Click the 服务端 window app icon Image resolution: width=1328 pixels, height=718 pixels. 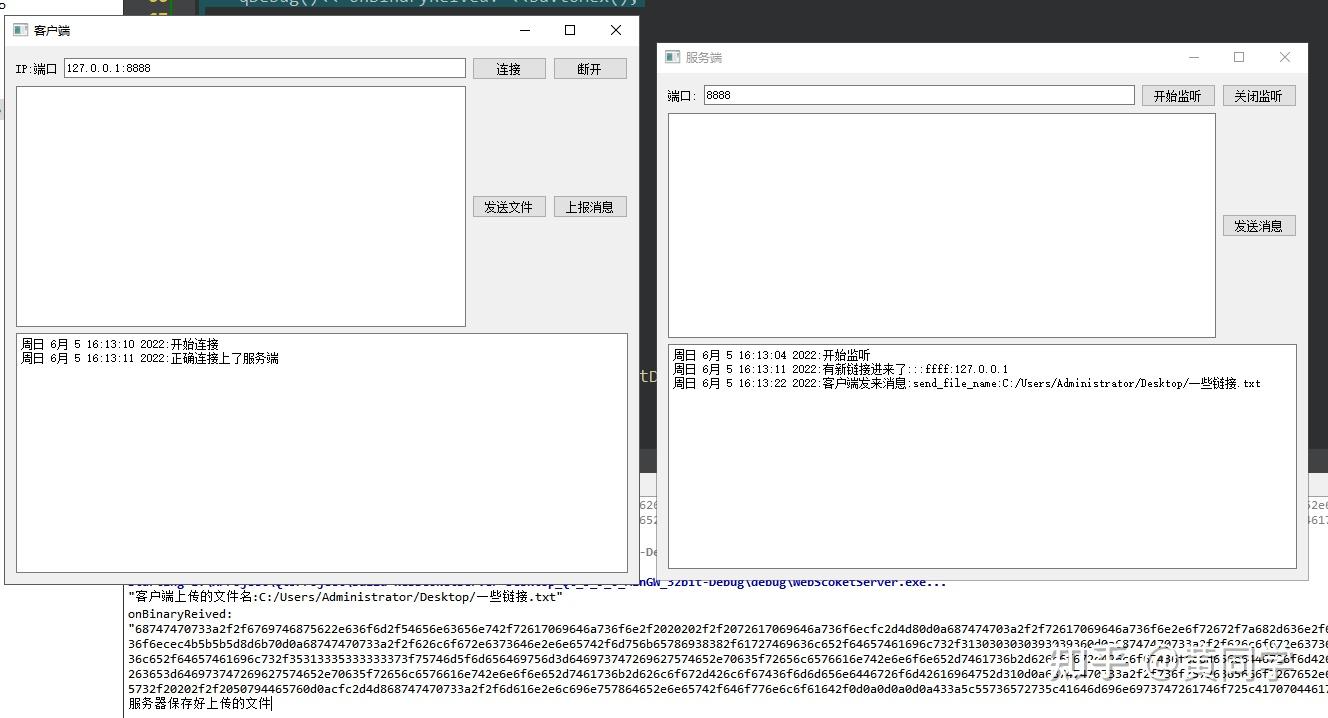point(673,57)
